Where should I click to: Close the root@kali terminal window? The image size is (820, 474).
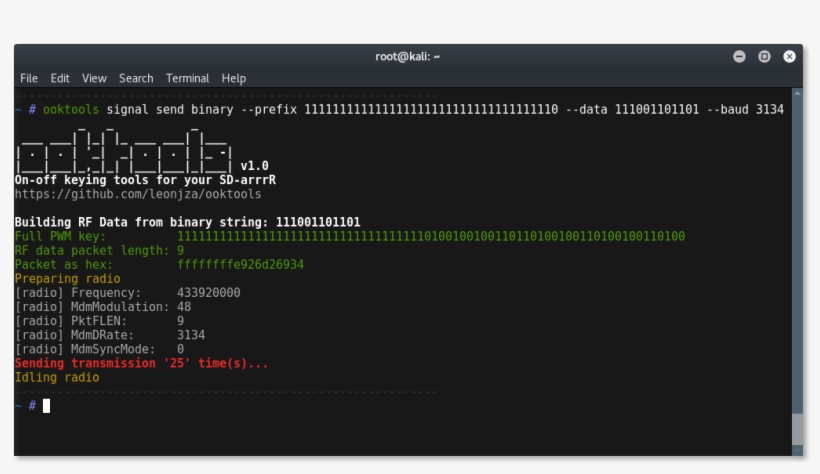click(x=789, y=57)
